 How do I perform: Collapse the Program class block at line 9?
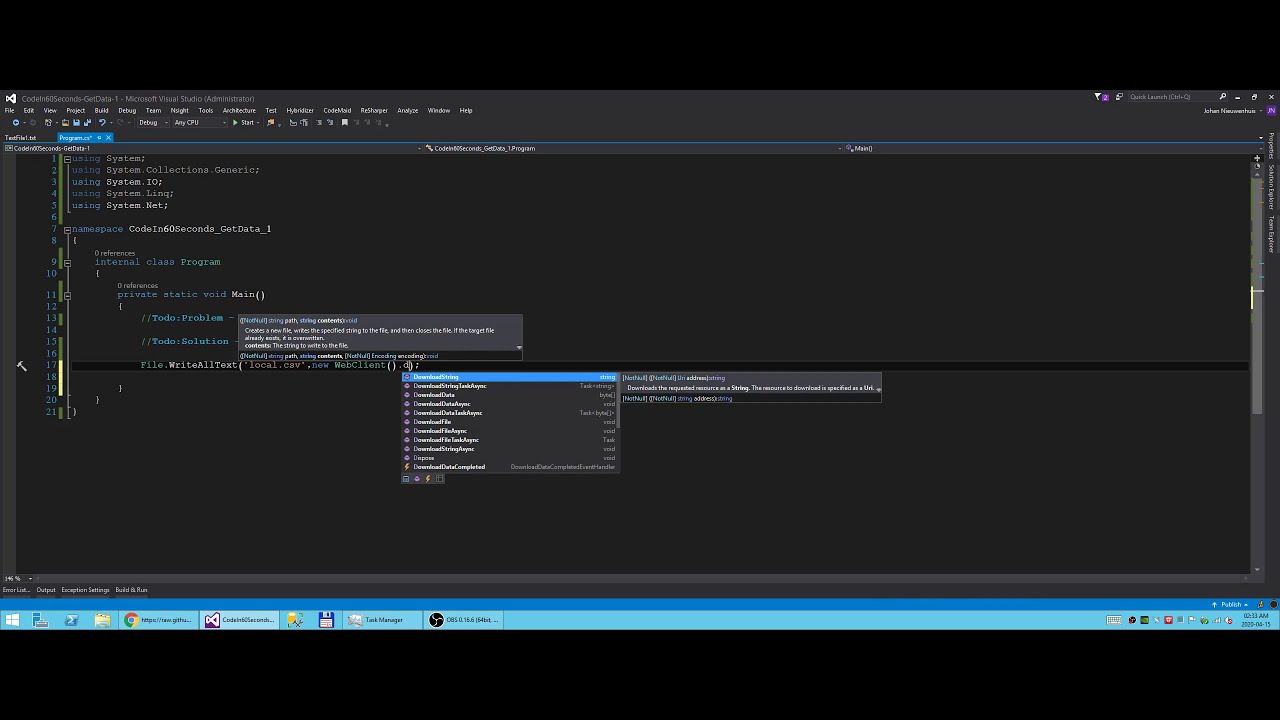(x=67, y=262)
